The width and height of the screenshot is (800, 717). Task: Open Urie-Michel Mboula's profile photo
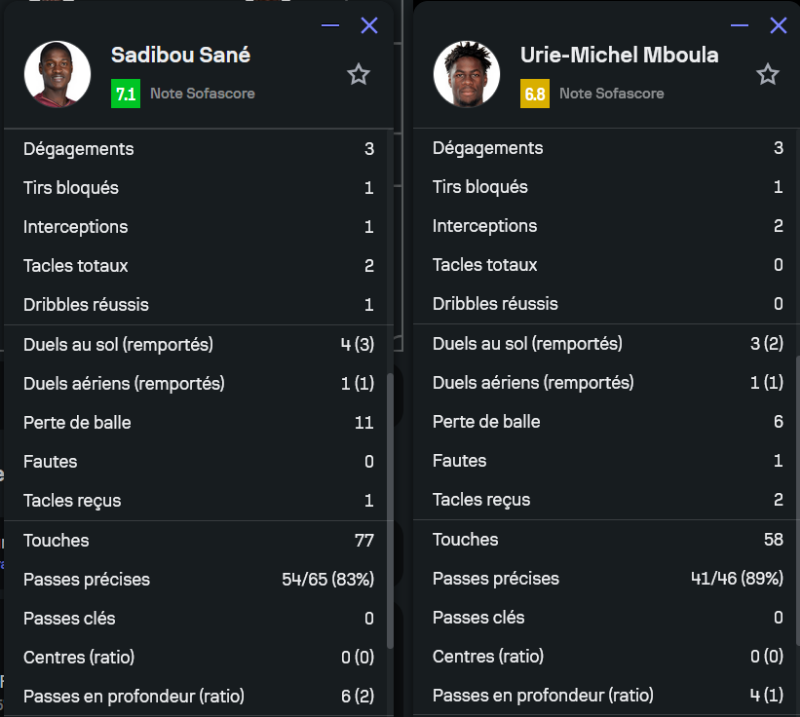(466, 74)
